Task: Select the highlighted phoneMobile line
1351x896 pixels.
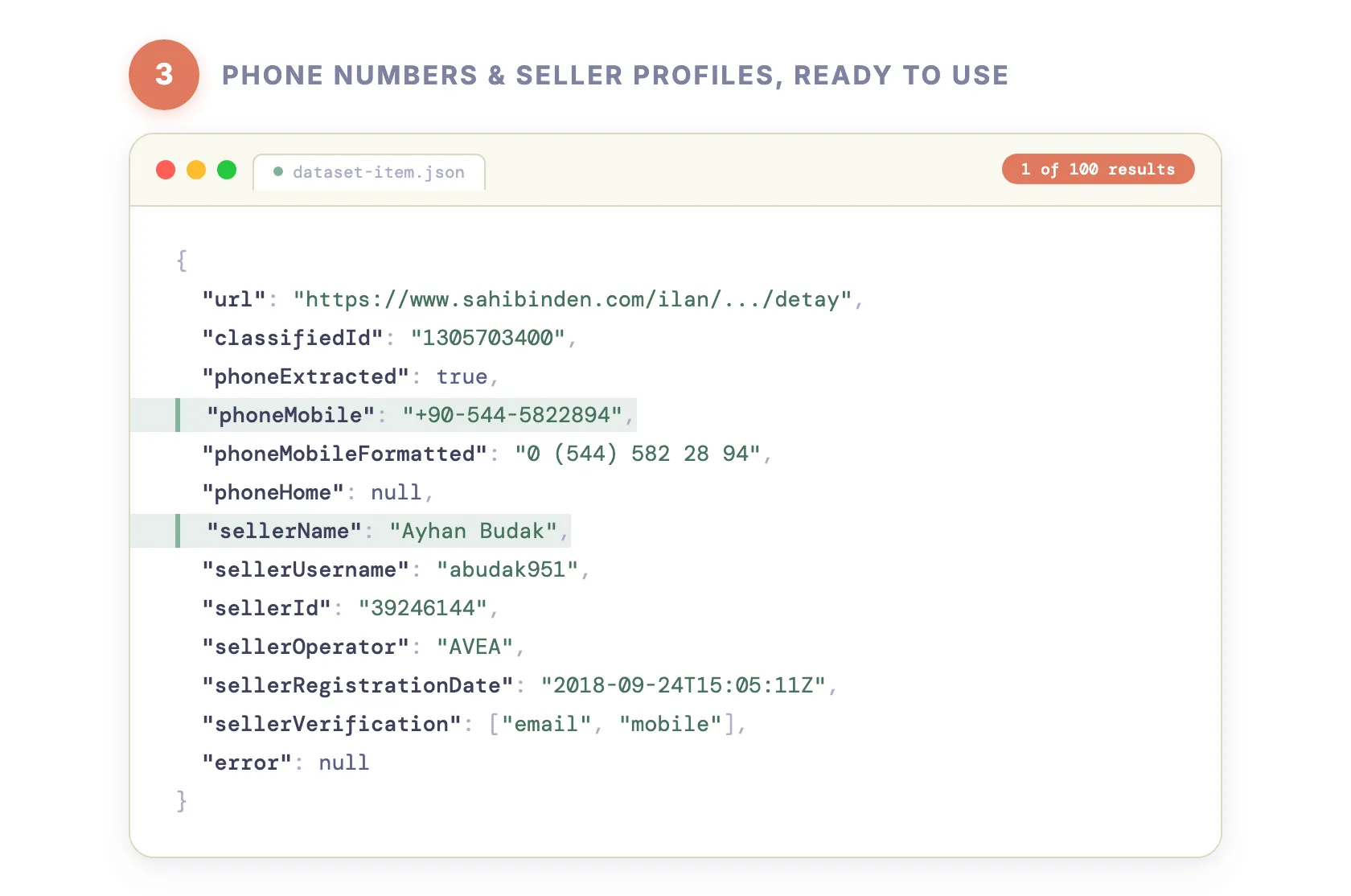Action: pyautogui.click(x=386, y=415)
